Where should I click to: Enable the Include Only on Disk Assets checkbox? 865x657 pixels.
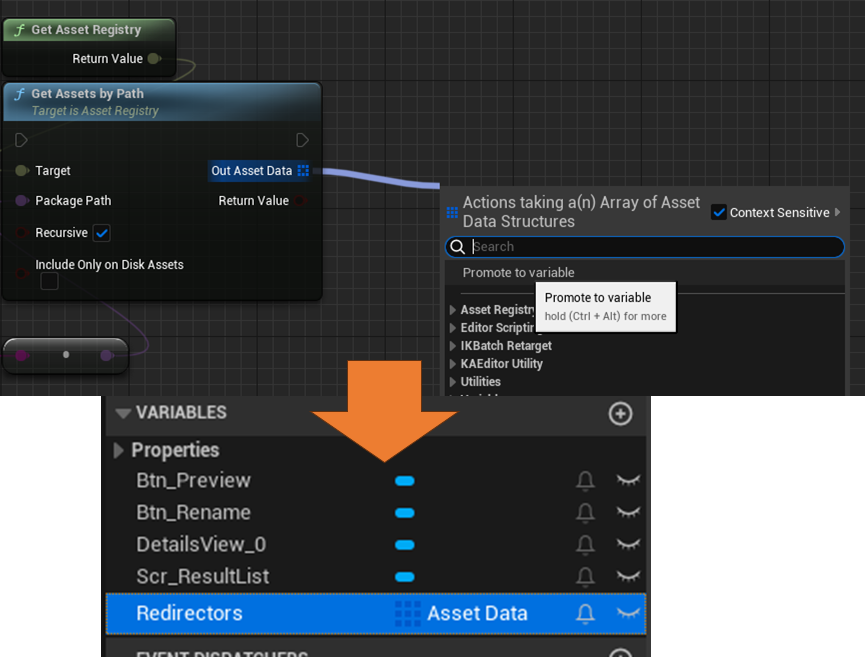pyautogui.click(x=50, y=281)
